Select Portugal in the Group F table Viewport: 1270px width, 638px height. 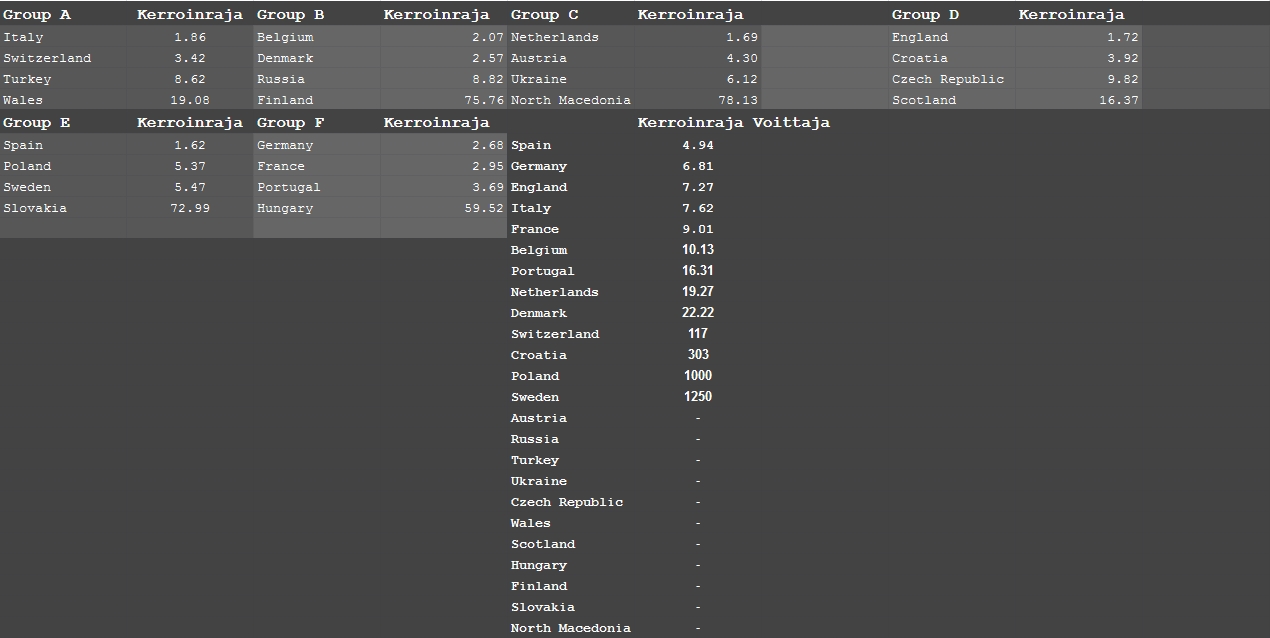(288, 187)
